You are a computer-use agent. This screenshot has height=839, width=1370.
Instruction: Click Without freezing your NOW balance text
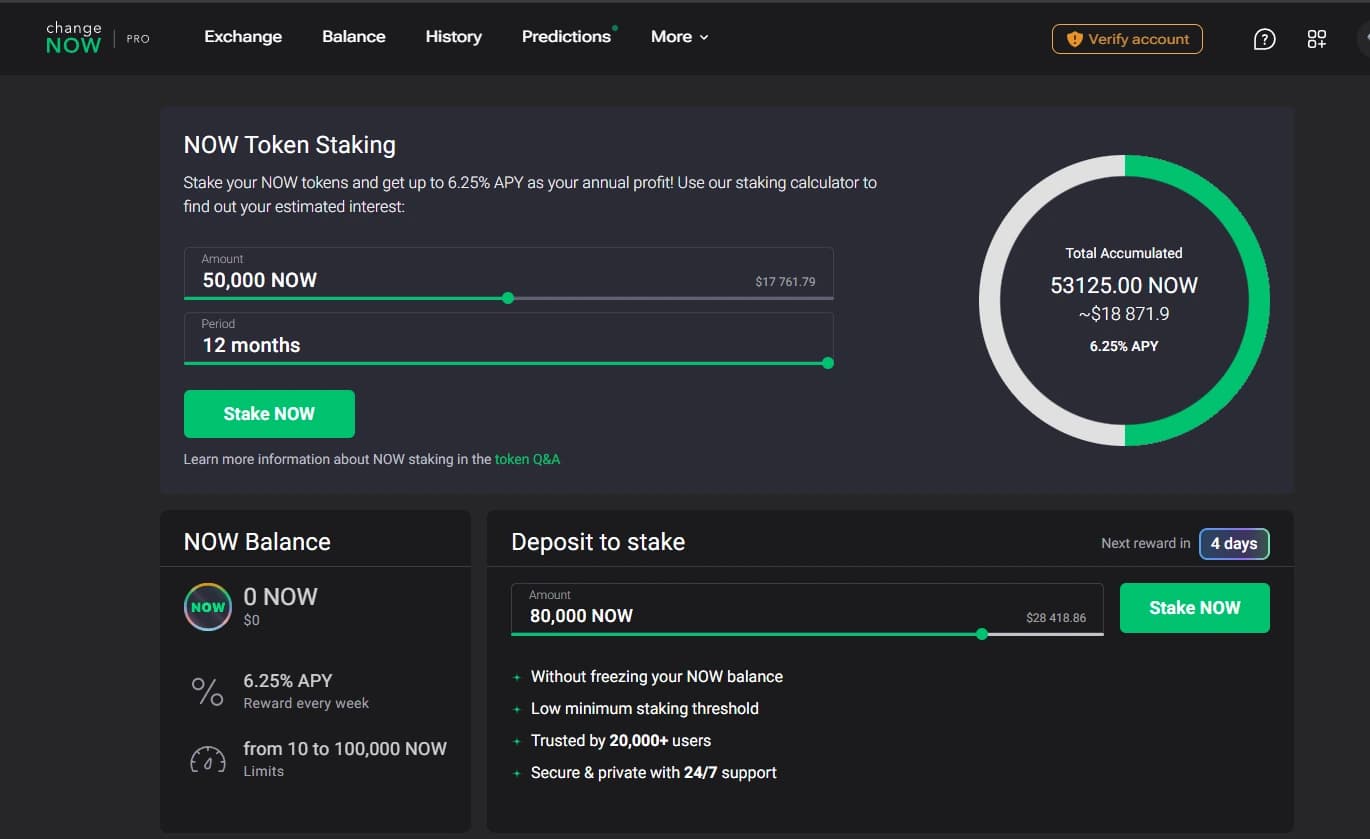[x=657, y=677]
